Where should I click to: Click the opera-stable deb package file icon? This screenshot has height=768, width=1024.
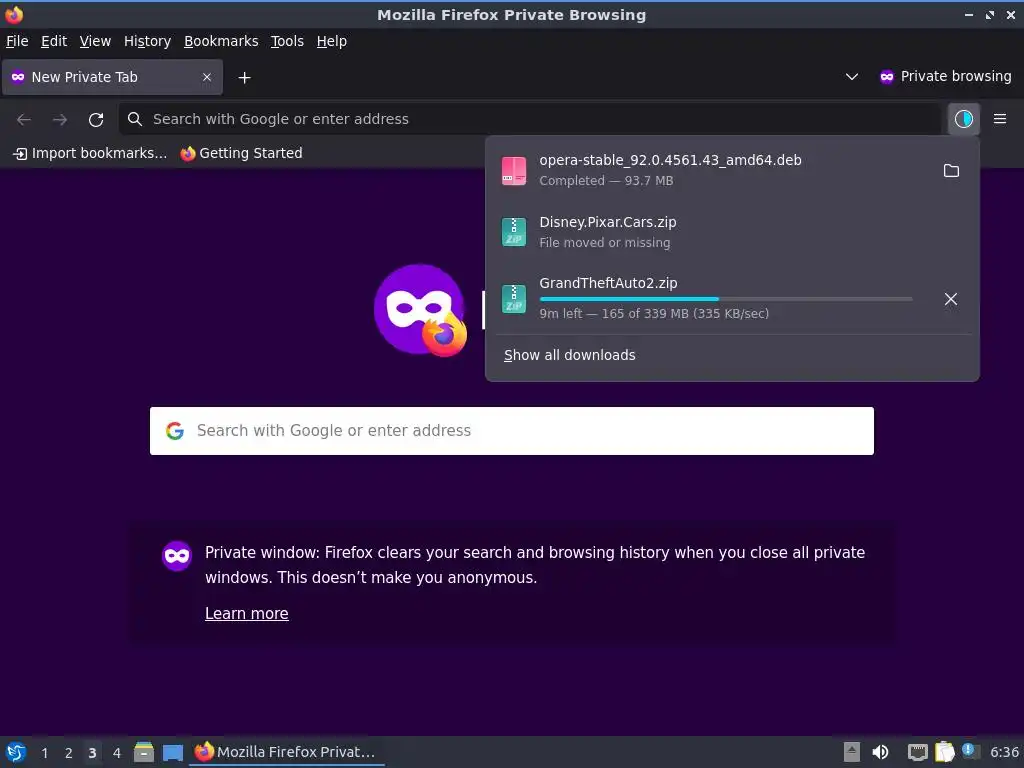pos(514,170)
